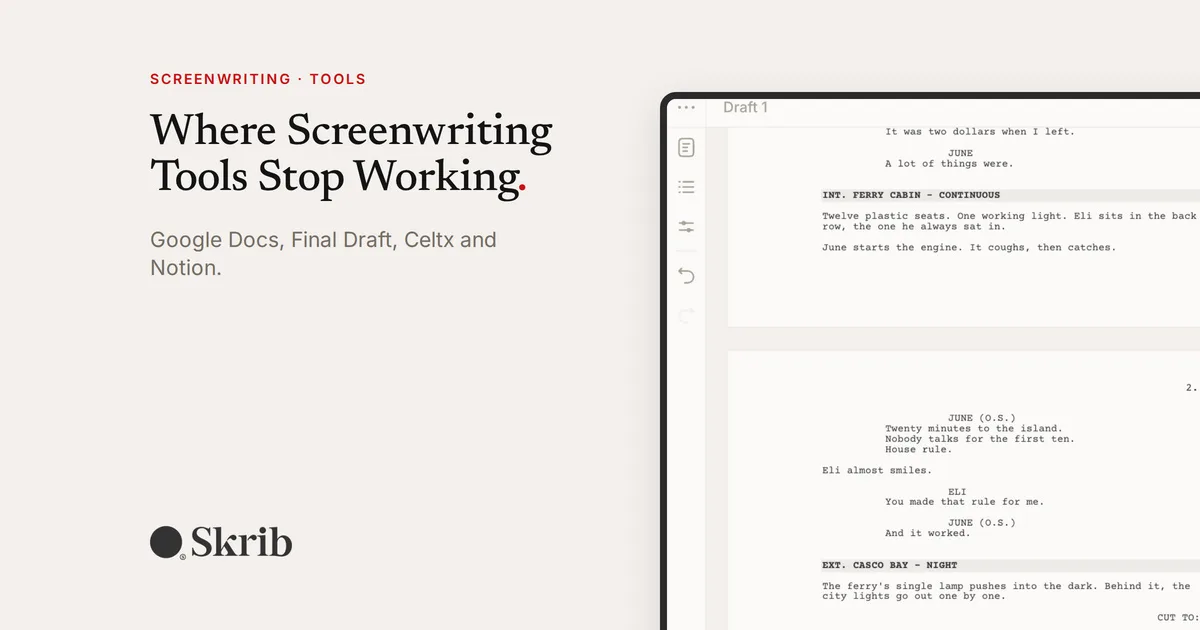Click the undo arrow icon
This screenshot has height=630, width=1200.
(x=686, y=275)
